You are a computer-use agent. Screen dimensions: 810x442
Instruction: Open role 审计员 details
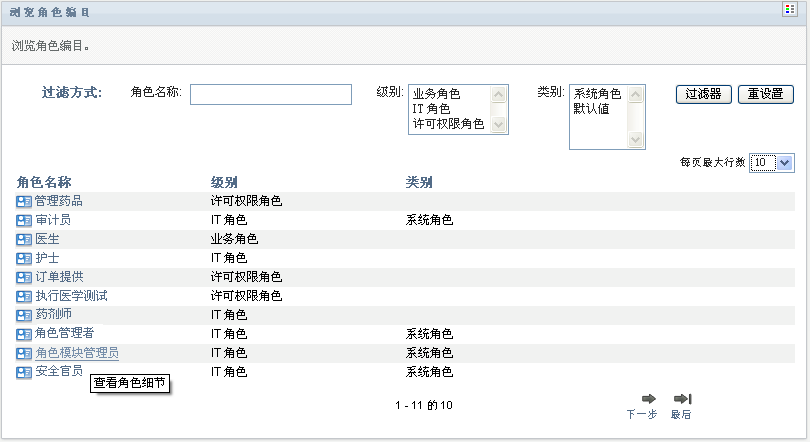click(x=53, y=220)
